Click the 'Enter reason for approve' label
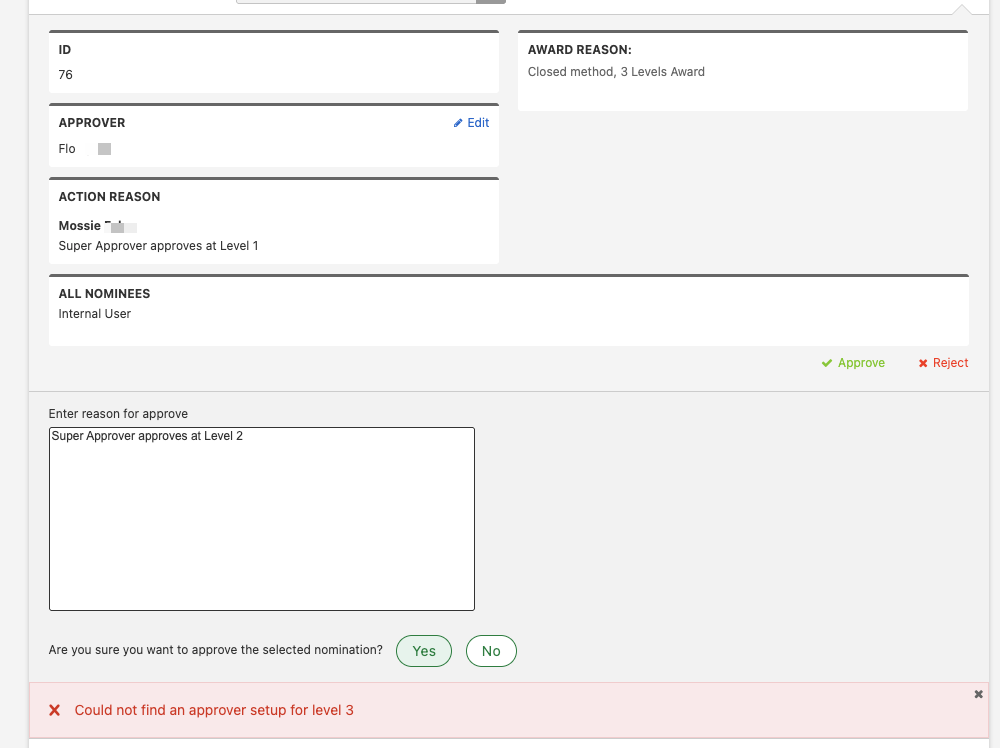Image resolution: width=1000 pixels, height=748 pixels. click(x=118, y=414)
